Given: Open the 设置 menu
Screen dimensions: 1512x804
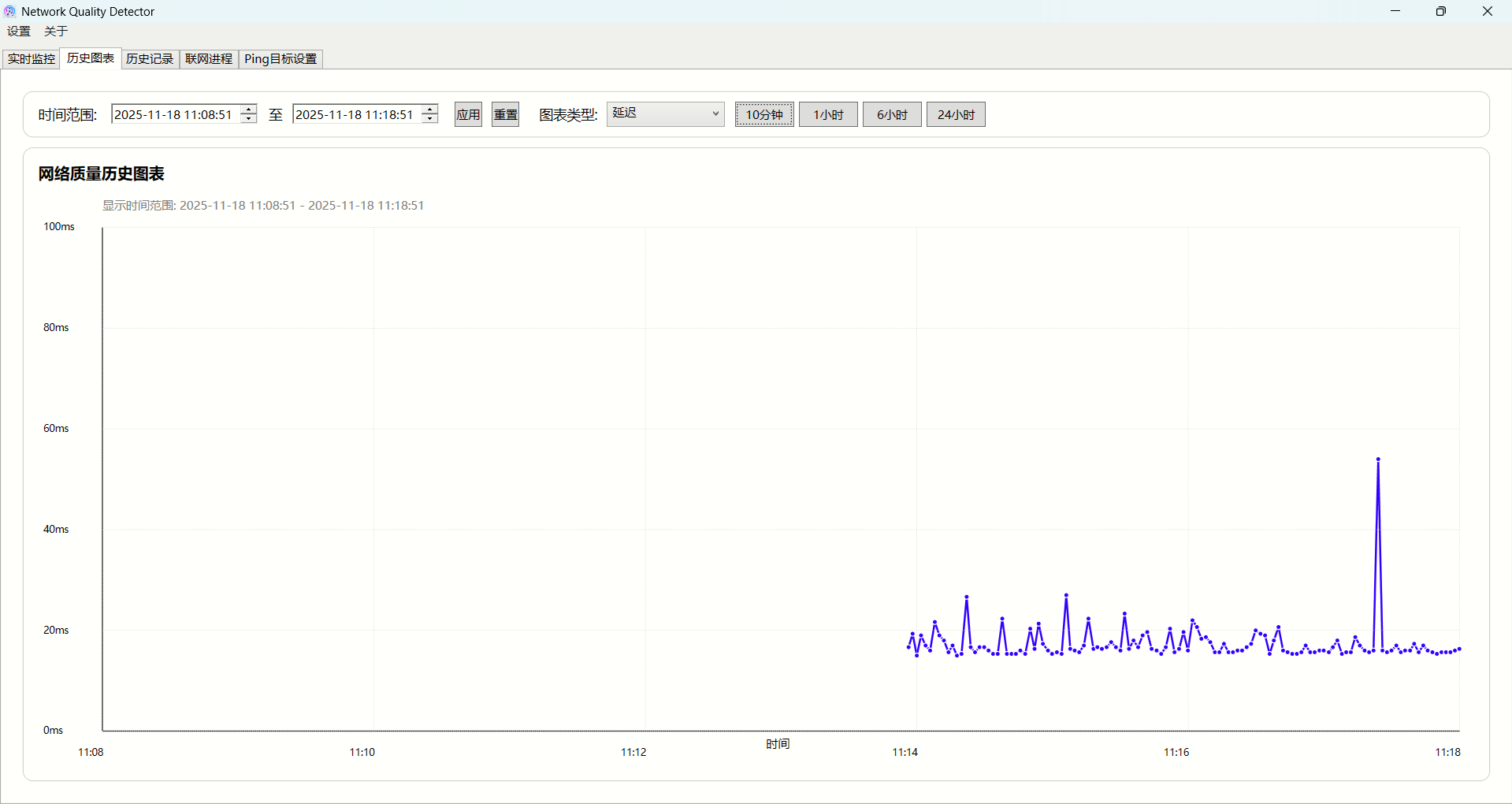Looking at the screenshot, I should pos(19,32).
